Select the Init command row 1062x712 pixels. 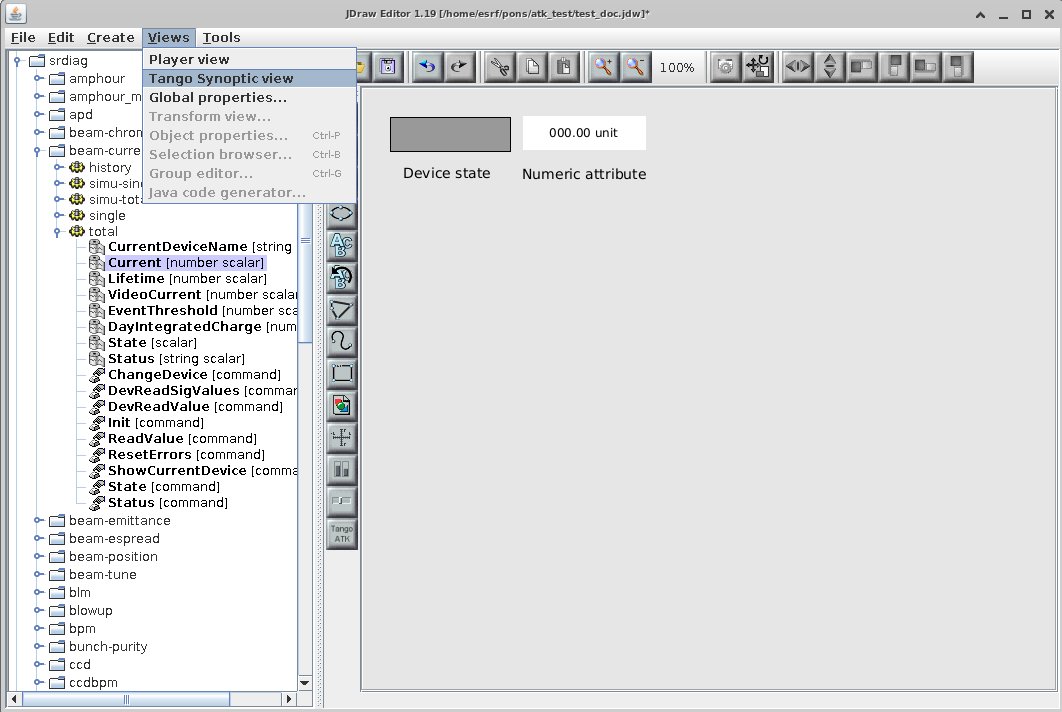pos(156,423)
